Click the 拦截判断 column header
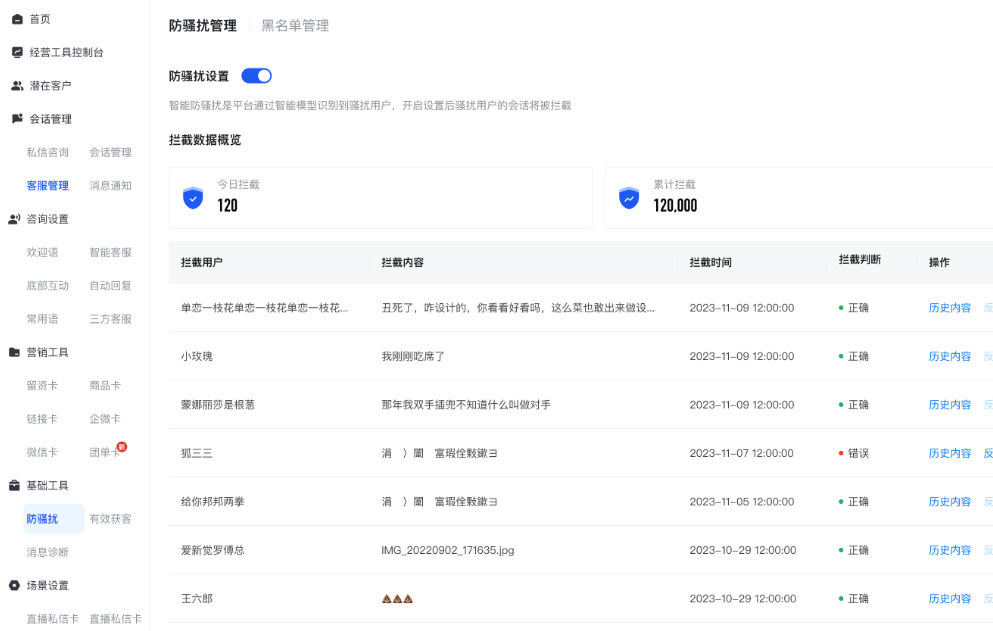Image resolution: width=993 pixels, height=631 pixels. click(x=859, y=260)
